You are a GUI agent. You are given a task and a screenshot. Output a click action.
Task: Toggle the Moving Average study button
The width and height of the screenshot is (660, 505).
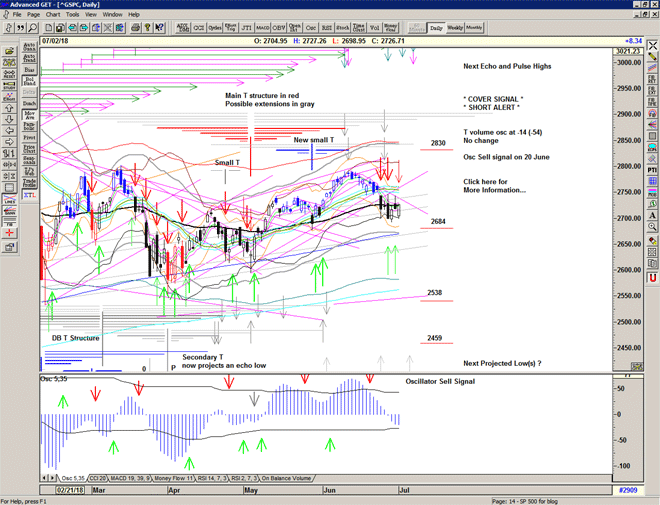pos(30,116)
